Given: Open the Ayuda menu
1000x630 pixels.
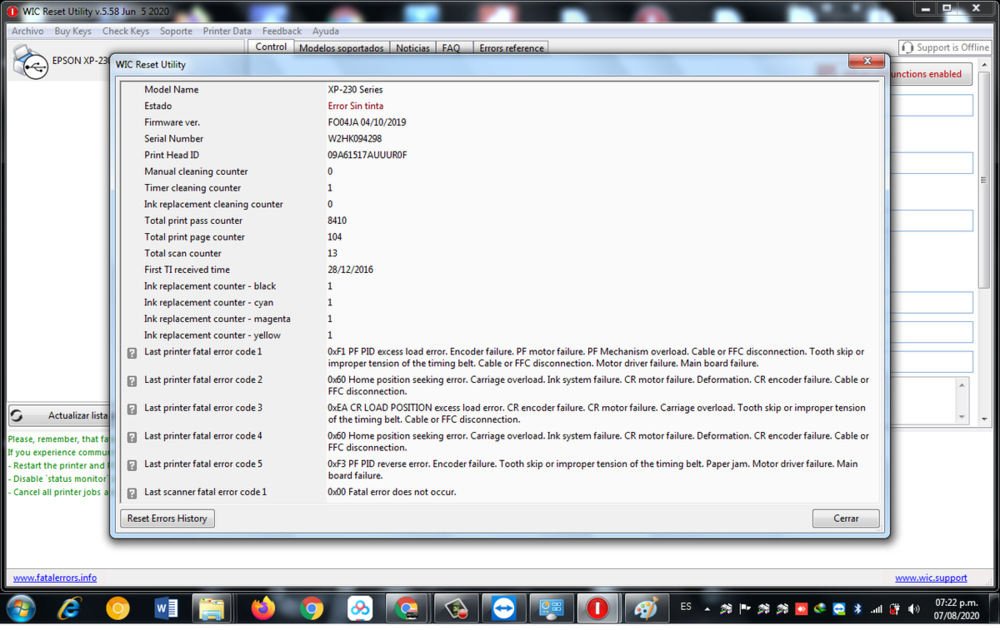Looking at the screenshot, I should [x=326, y=30].
